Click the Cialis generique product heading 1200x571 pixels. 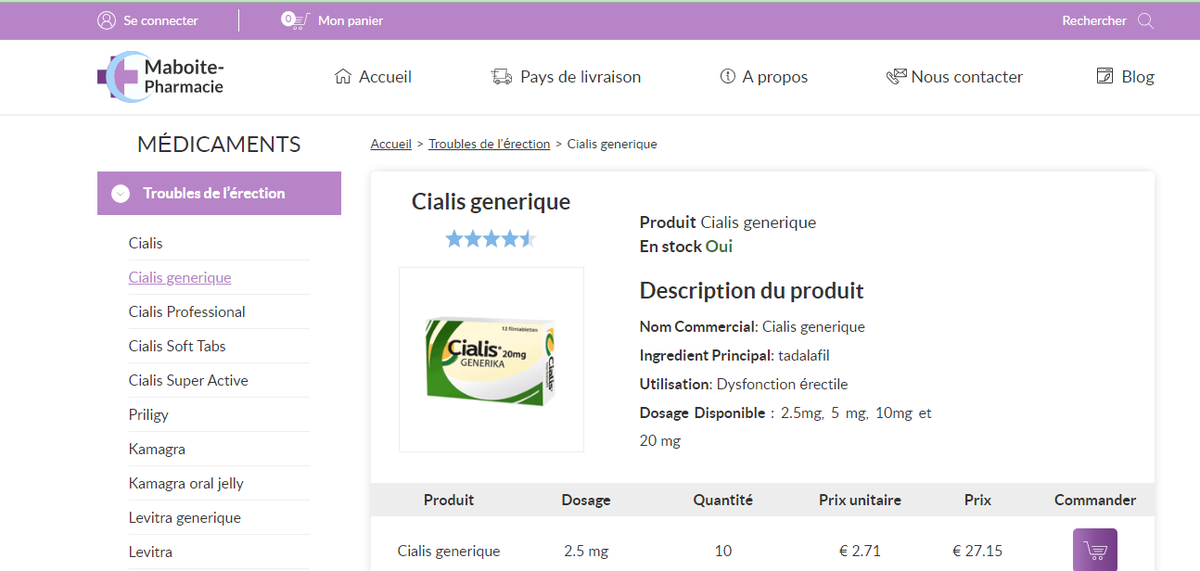(x=491, y=202)
